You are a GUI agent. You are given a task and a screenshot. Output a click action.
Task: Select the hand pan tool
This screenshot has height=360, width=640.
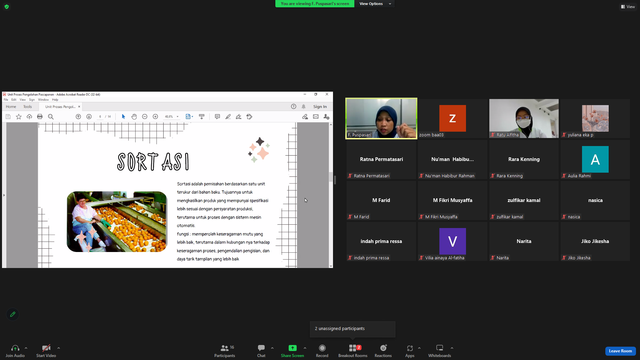(134, 117)
